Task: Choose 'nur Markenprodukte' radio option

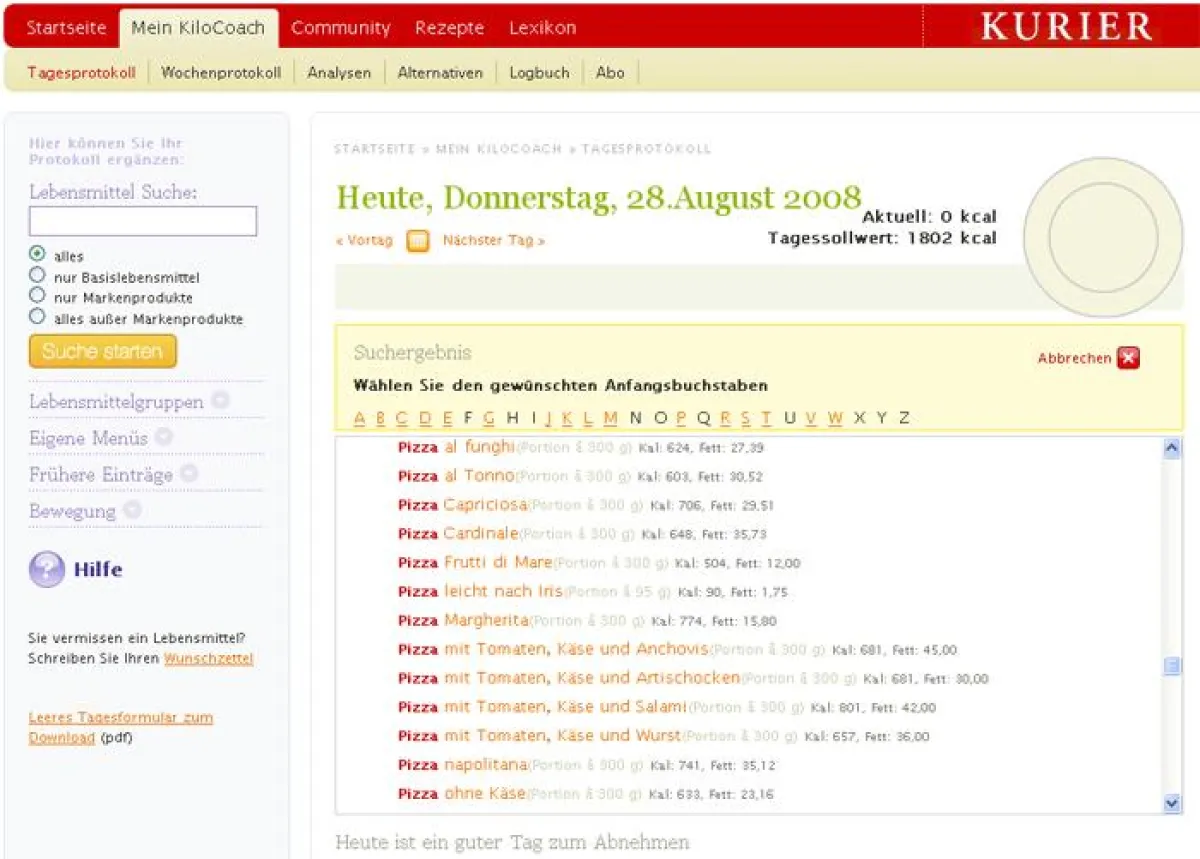Action: tap(38, 296)
